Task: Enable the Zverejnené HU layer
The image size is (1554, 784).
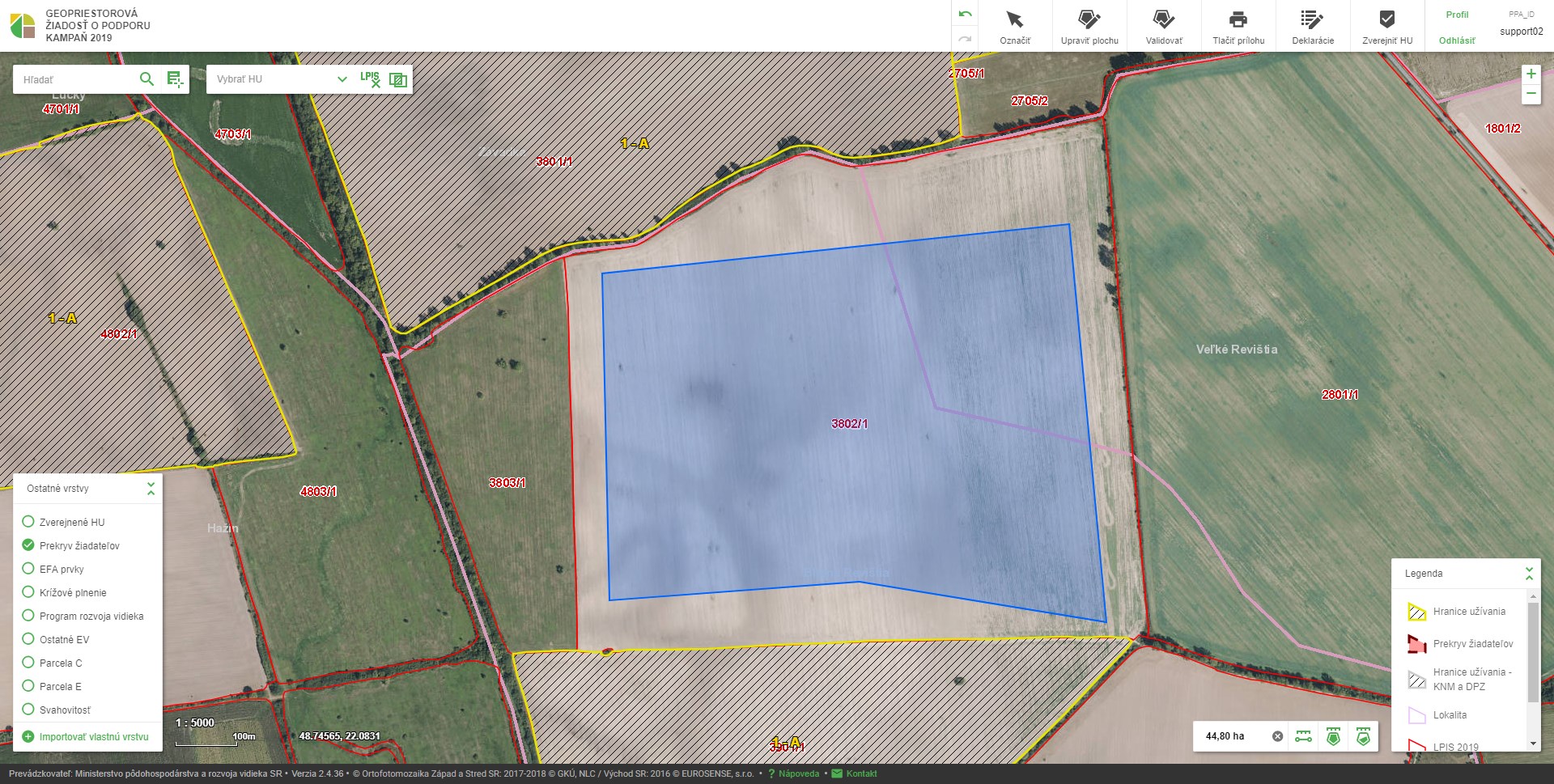Action: click(28, 522)
